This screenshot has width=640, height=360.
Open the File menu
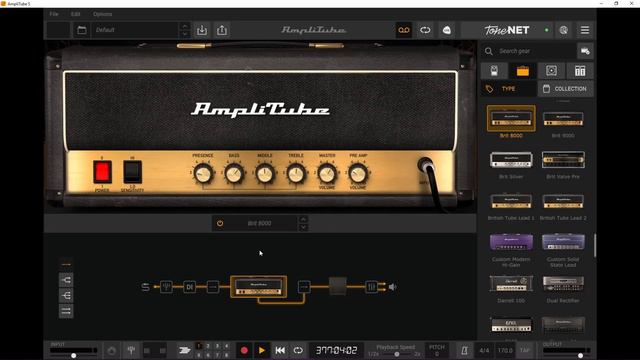pos(54,14)
